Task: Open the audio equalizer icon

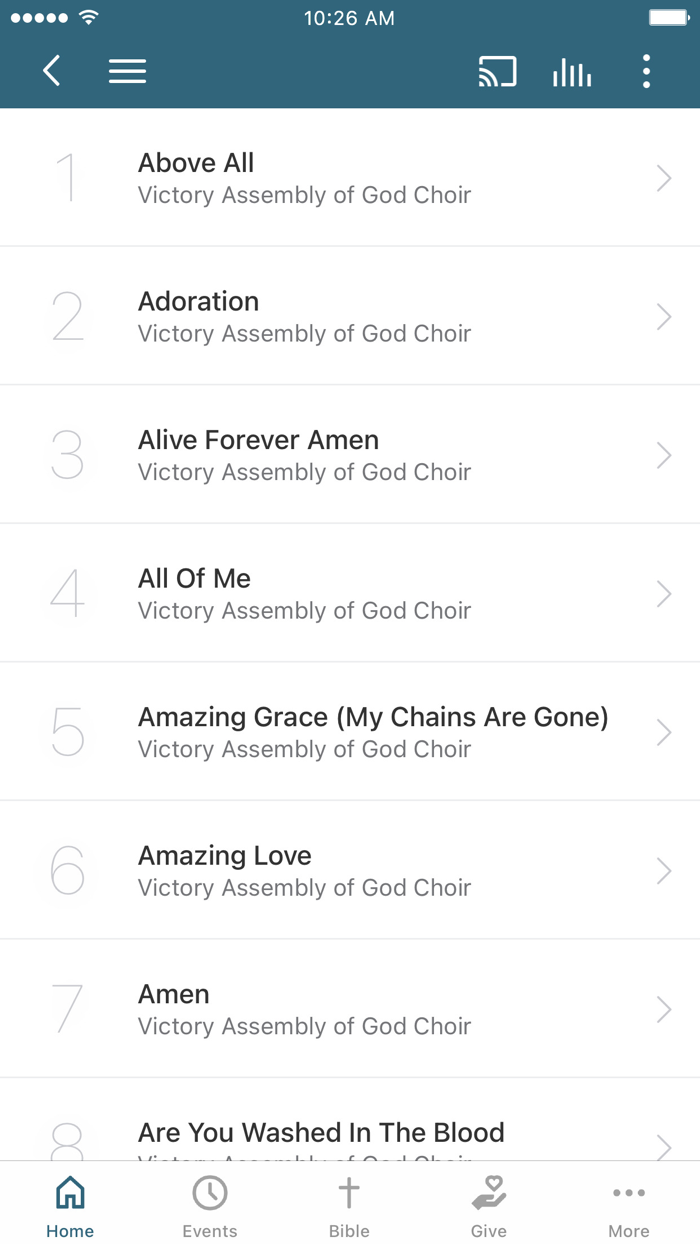Action: pos(571,71)
